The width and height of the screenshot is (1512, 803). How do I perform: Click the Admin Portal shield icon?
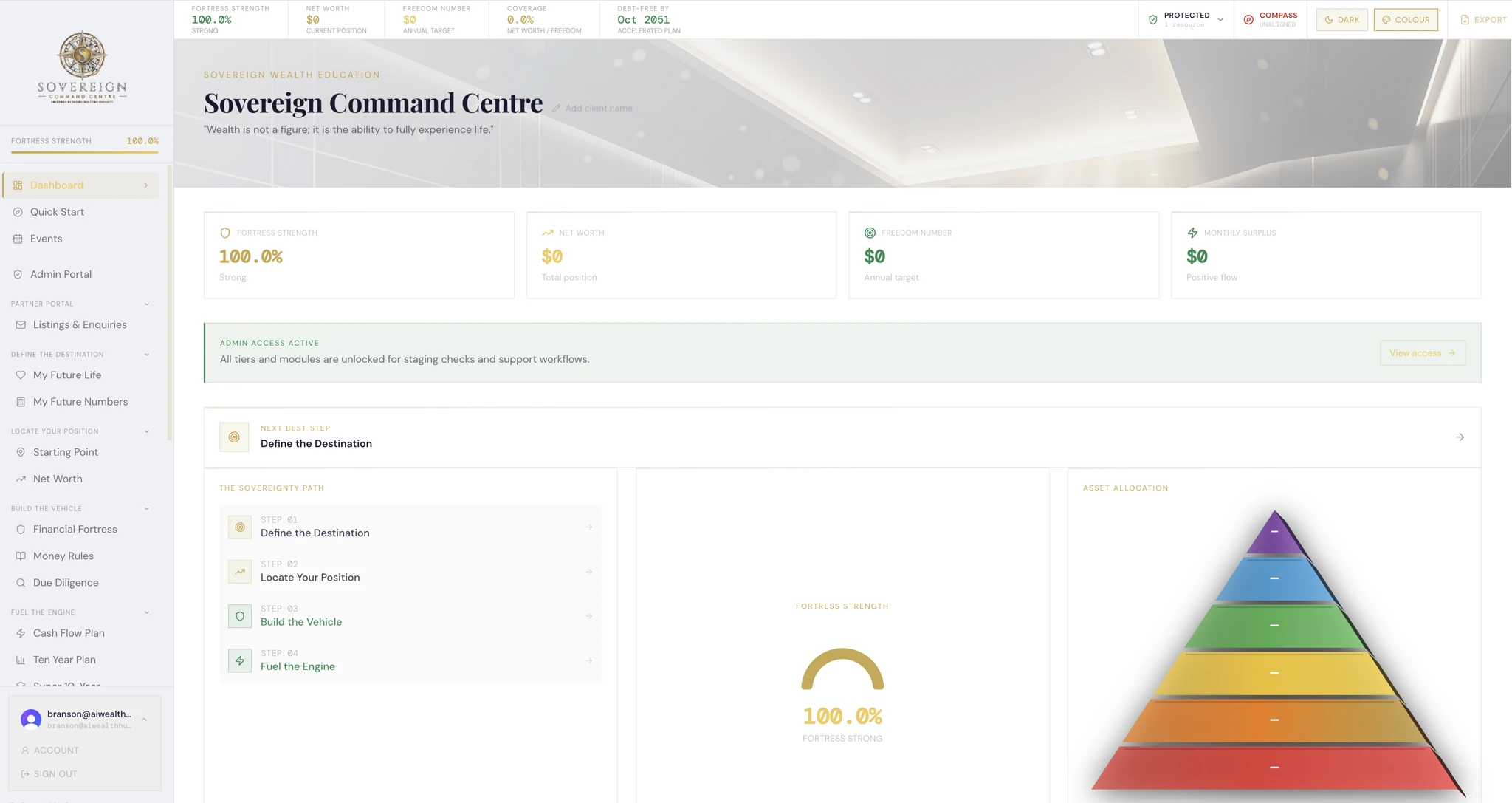point(18,274)
